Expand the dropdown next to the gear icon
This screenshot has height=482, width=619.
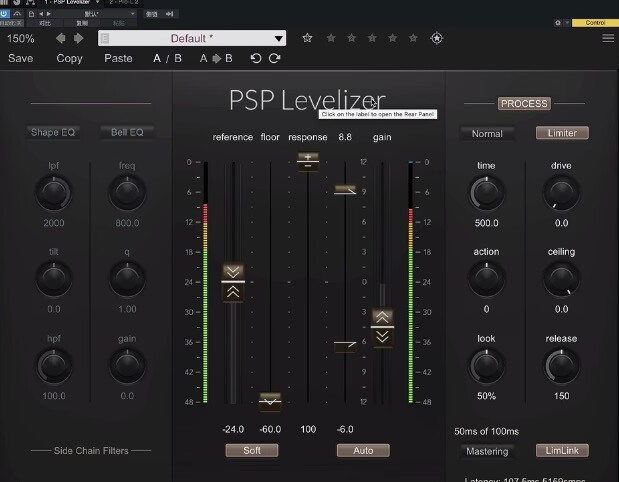pyautogui.click(x=566, y=23)
